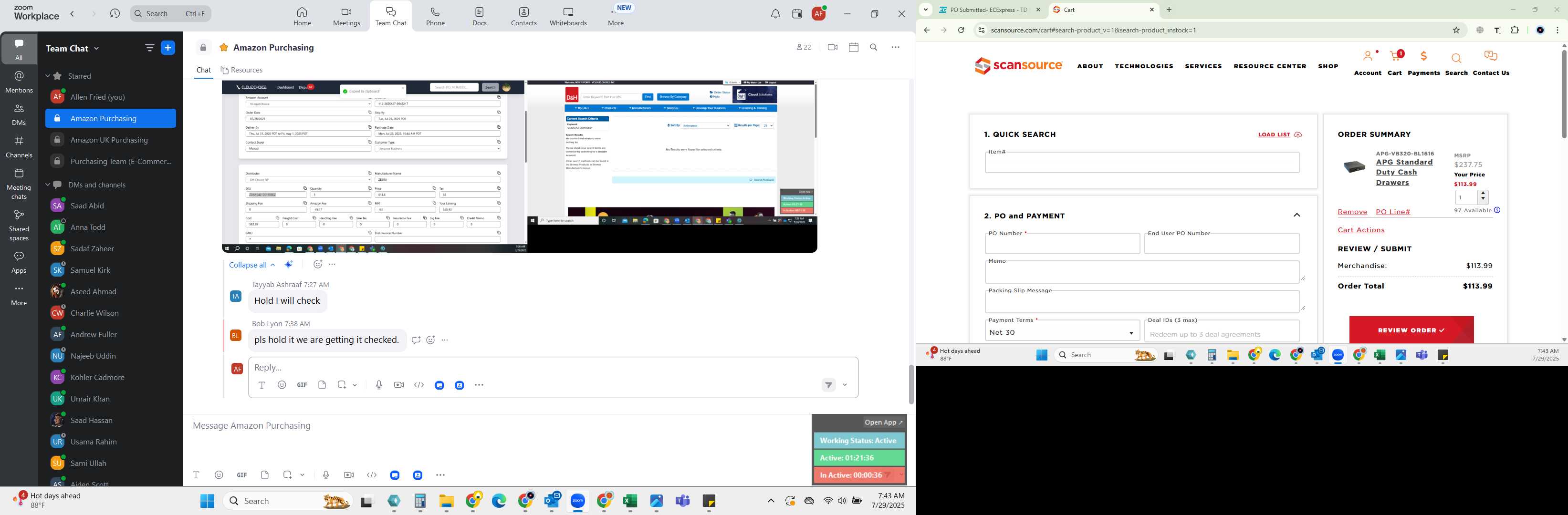Collapse DMs and channels section
The image size is (1568, 515).
(47, 185)
